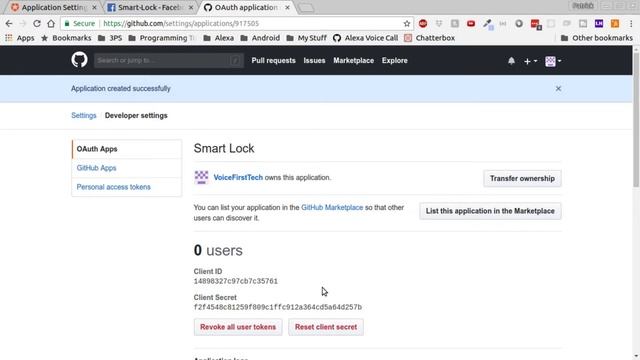Open the 3PS bookmark folder
640x360 pixels.
tap(110, 38)
